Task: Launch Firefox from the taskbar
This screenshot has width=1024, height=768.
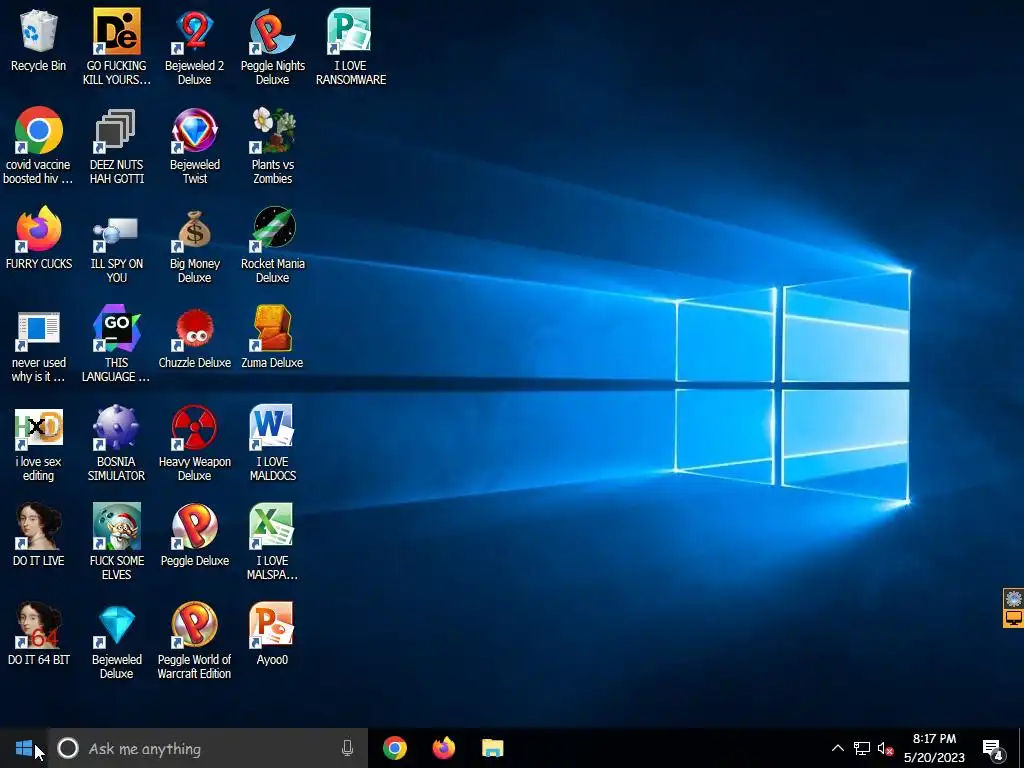Action: [x=444, y=748]
